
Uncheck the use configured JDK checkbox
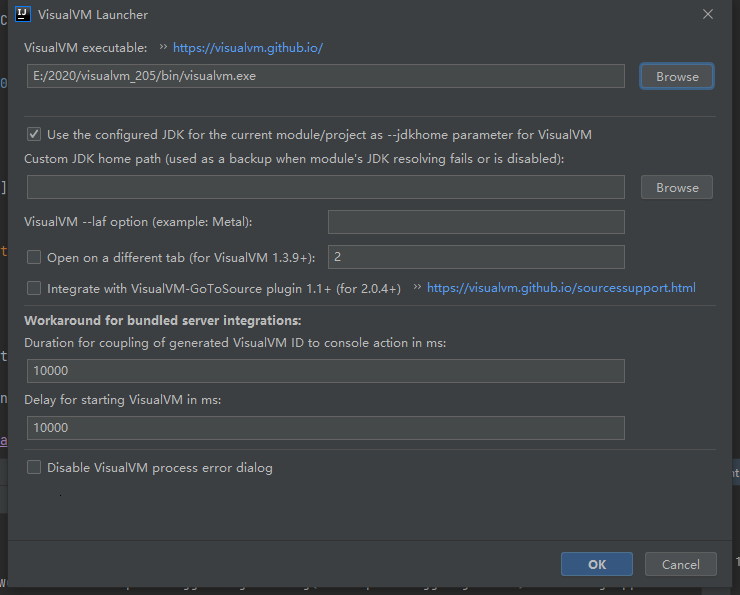(34, 134)
